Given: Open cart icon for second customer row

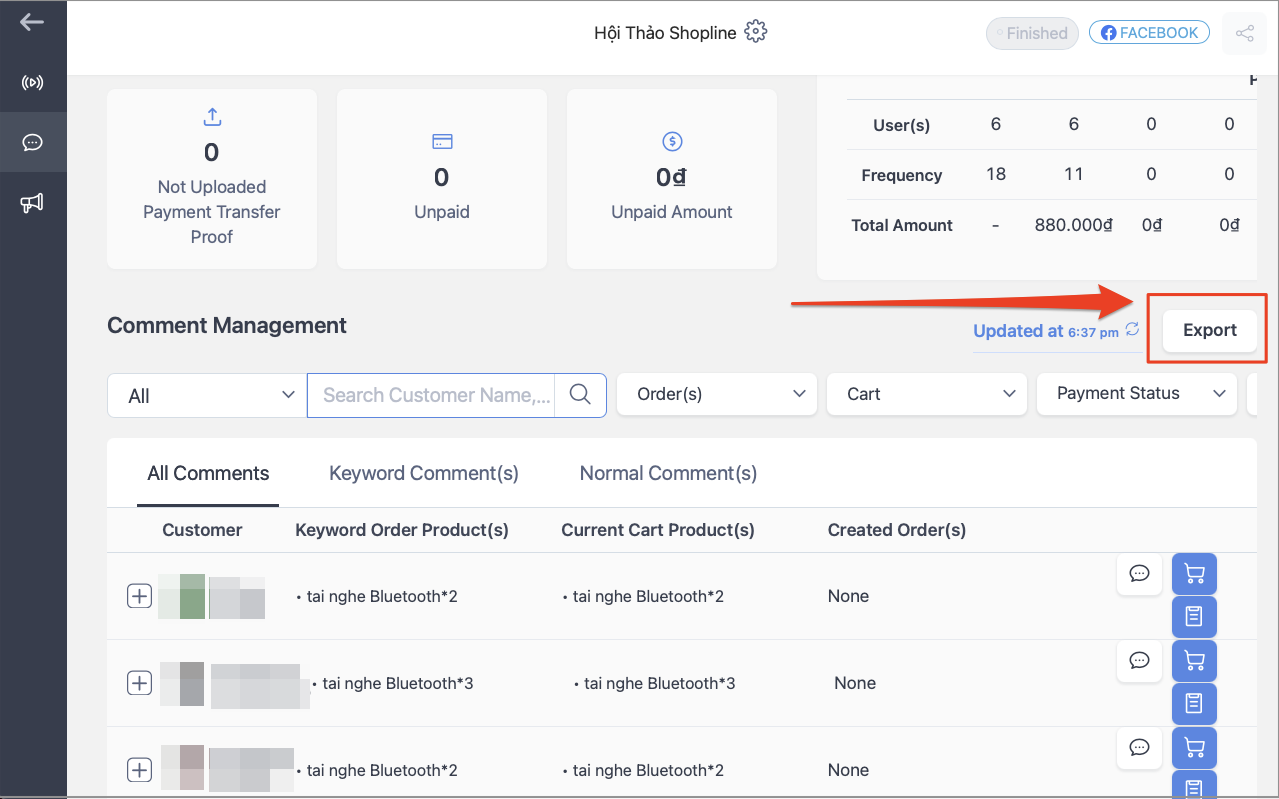Looking at the screenshot, I should point(1193,661).
